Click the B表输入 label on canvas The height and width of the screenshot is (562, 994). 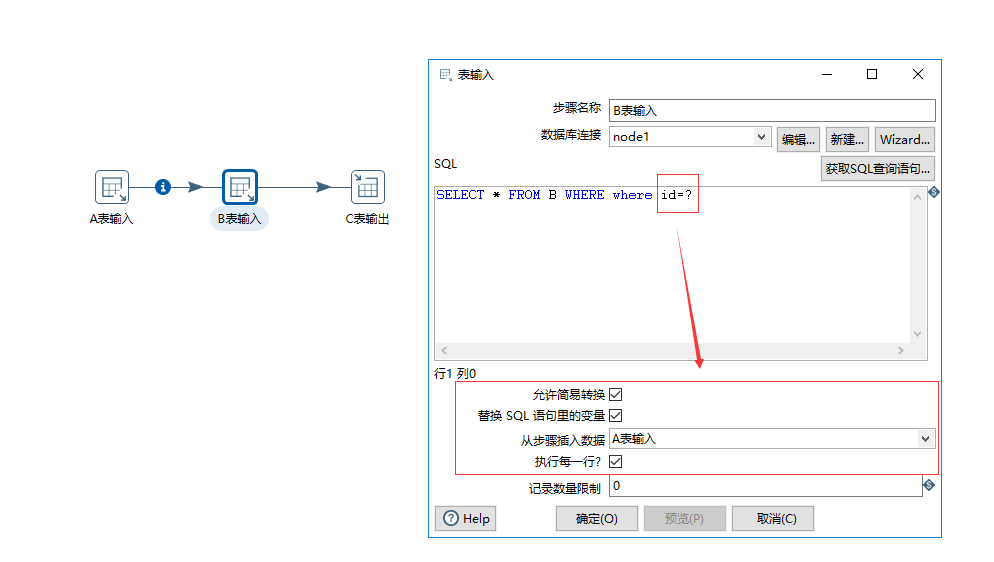(x=240, y=219)
